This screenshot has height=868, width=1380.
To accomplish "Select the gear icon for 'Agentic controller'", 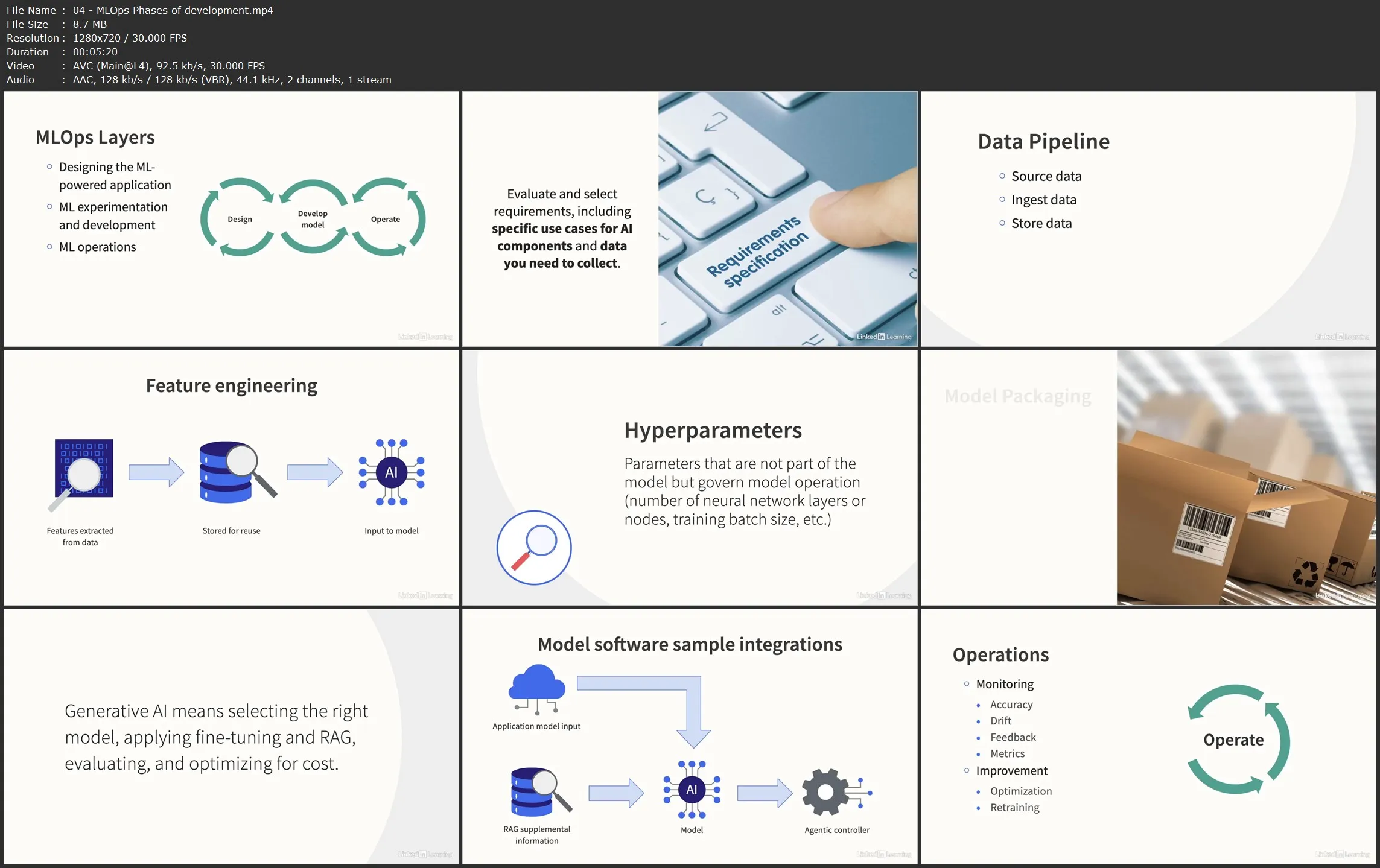I will tap(826, 790).
